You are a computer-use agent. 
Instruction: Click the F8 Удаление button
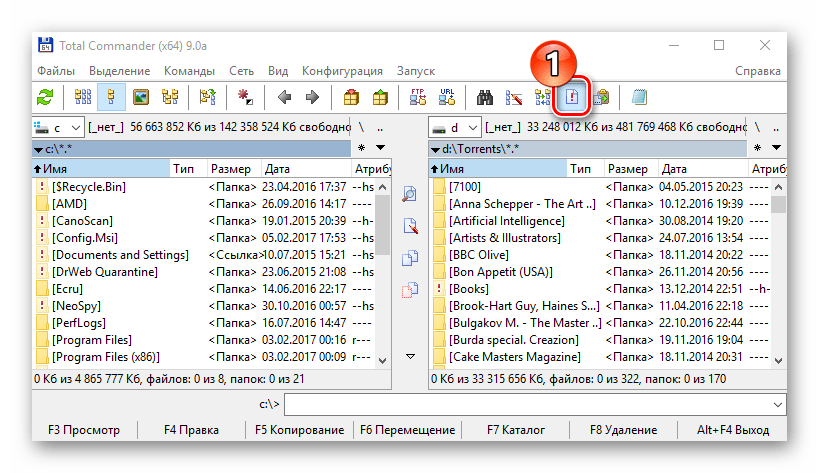point(624,430)
